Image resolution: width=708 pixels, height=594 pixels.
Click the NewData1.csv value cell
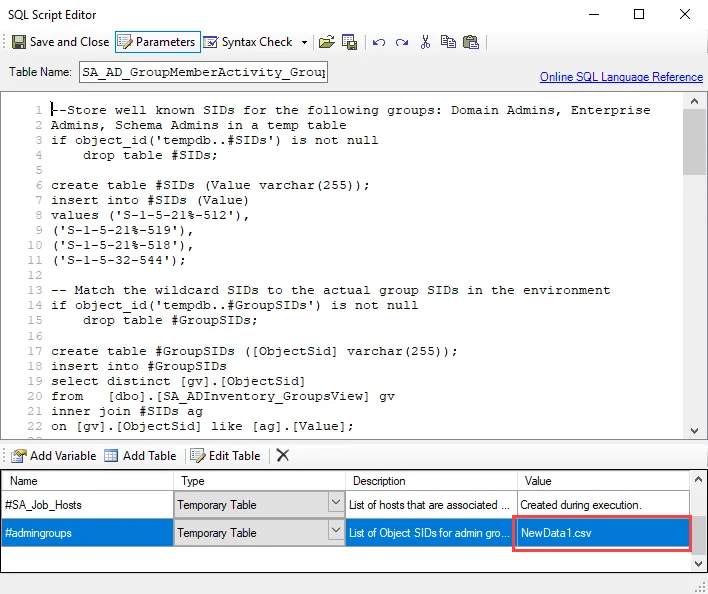[x=602, y=533]
